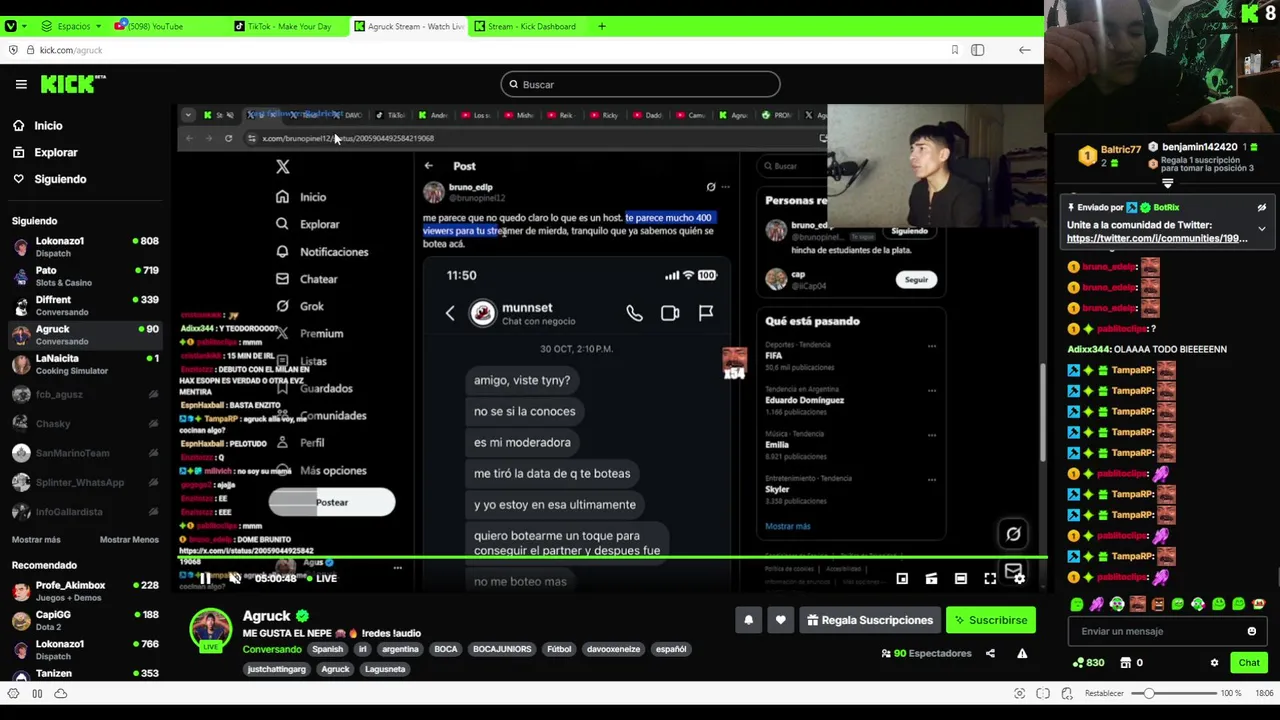Collapse following list with Mostrar Menos
This screenshot has width=1280, height=720.
pos(129,539)
